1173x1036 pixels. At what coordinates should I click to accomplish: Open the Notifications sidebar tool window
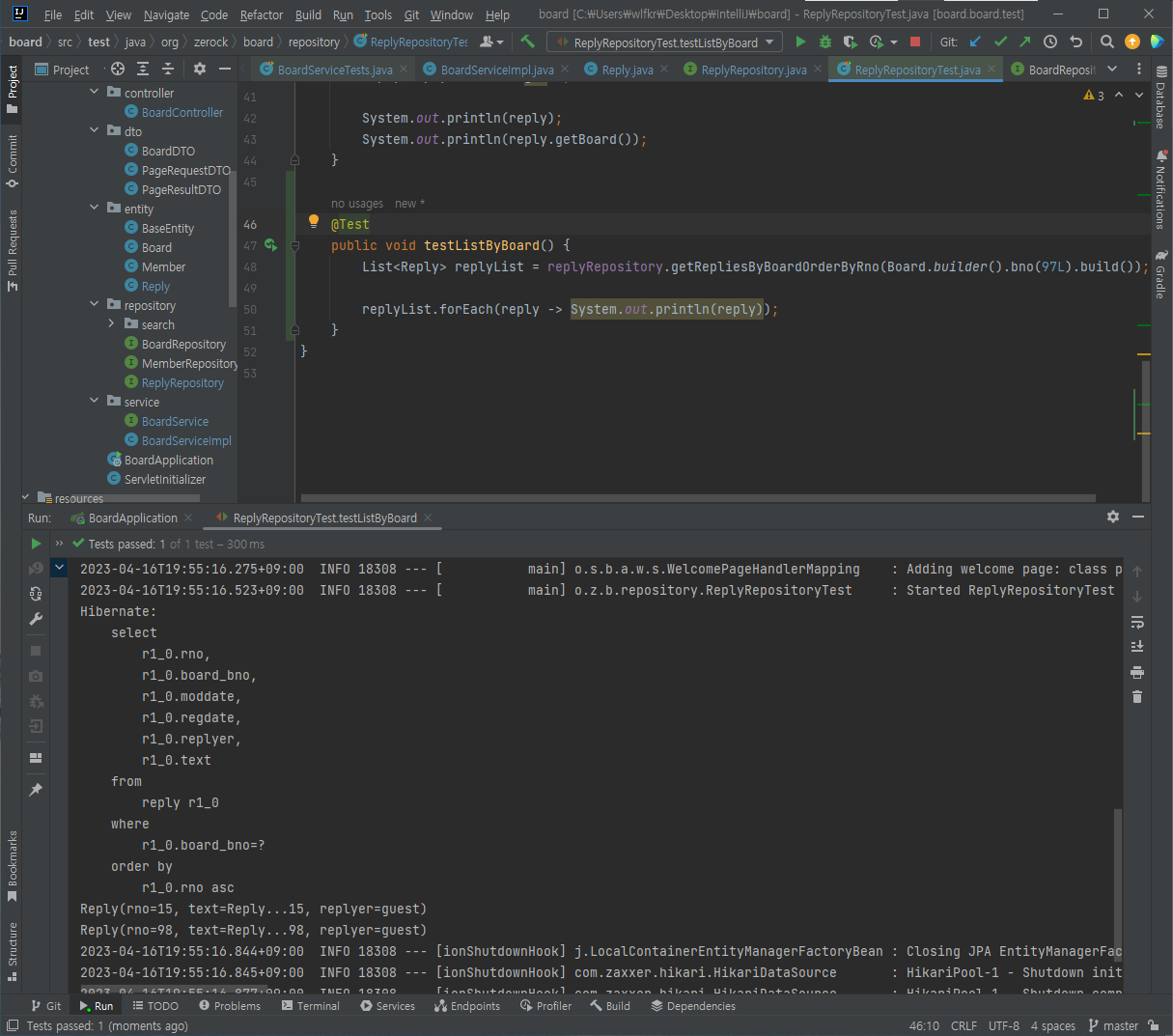(1160, 189)
